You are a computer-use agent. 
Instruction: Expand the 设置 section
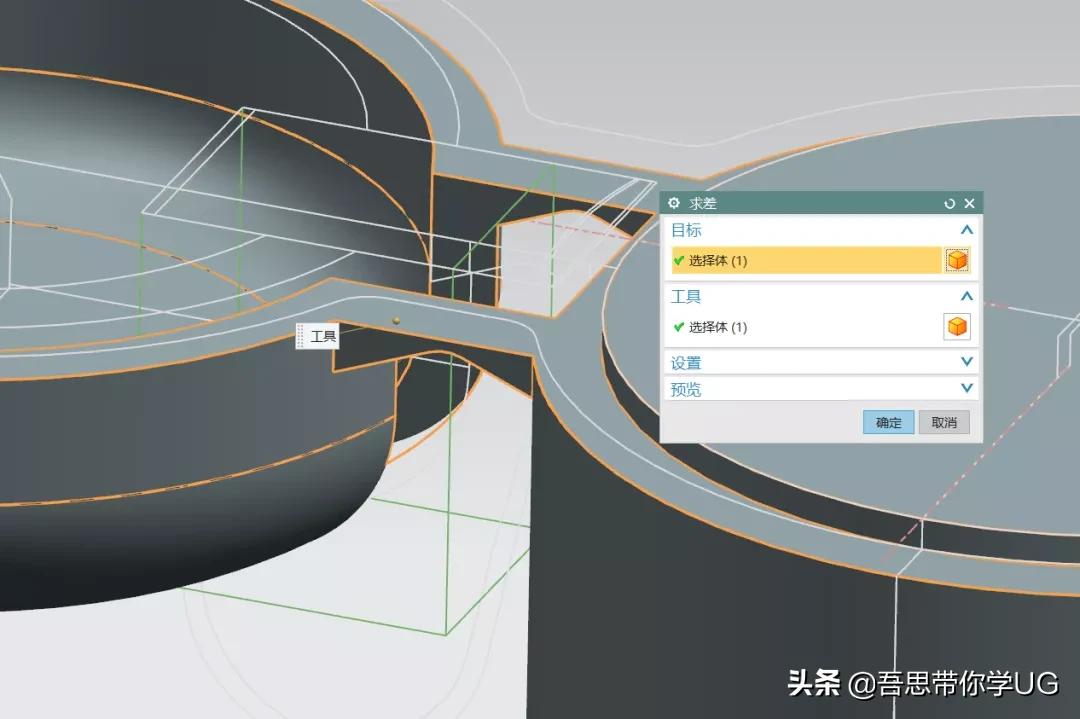(x=965, y=362)
